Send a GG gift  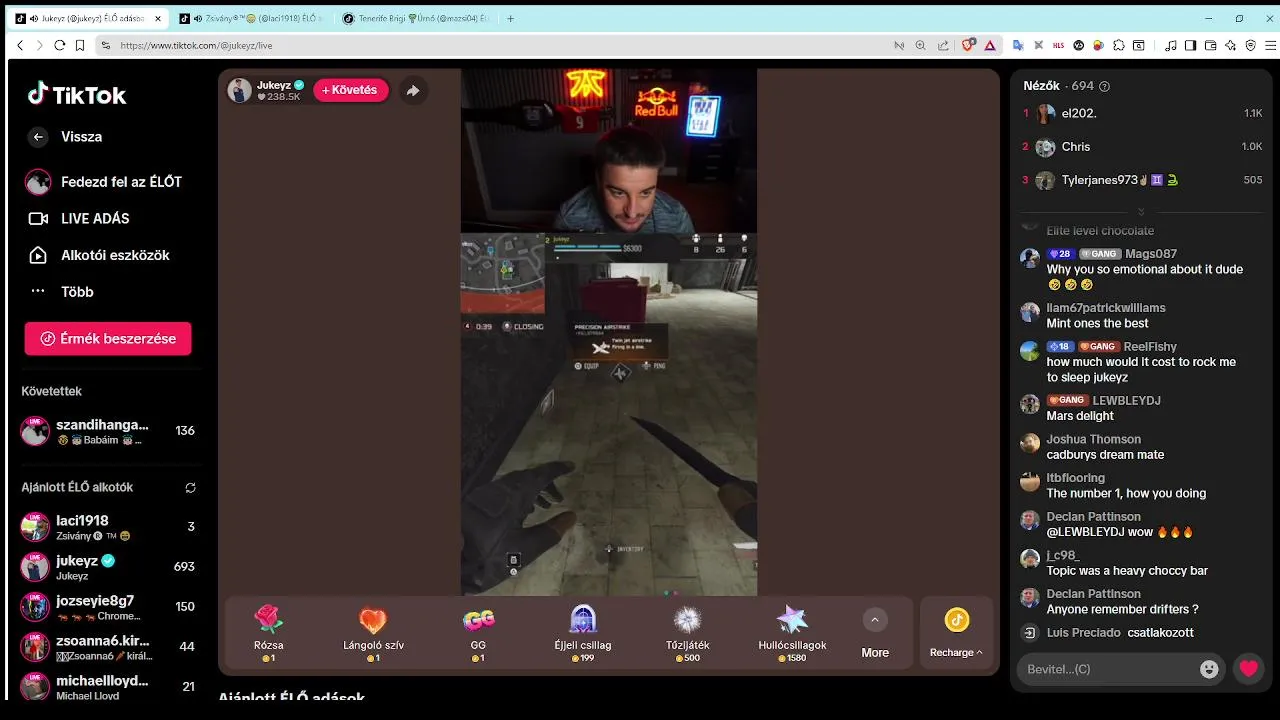point(478,633)
